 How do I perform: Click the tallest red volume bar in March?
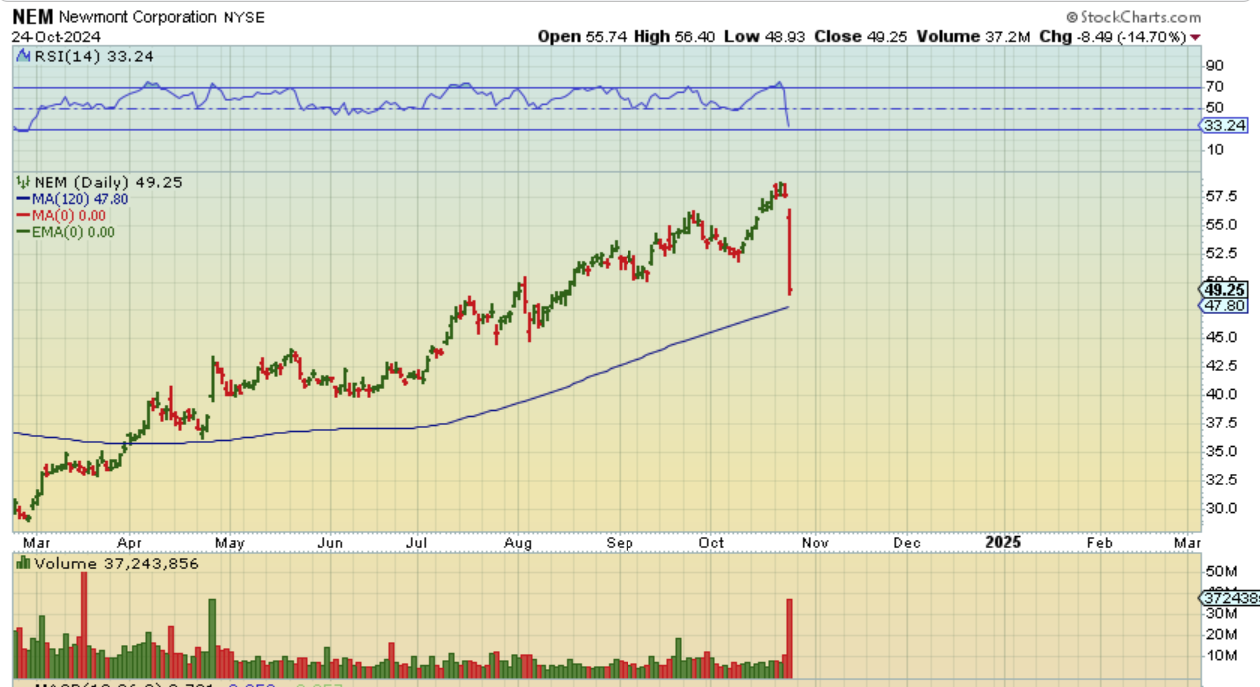point(84,626)
